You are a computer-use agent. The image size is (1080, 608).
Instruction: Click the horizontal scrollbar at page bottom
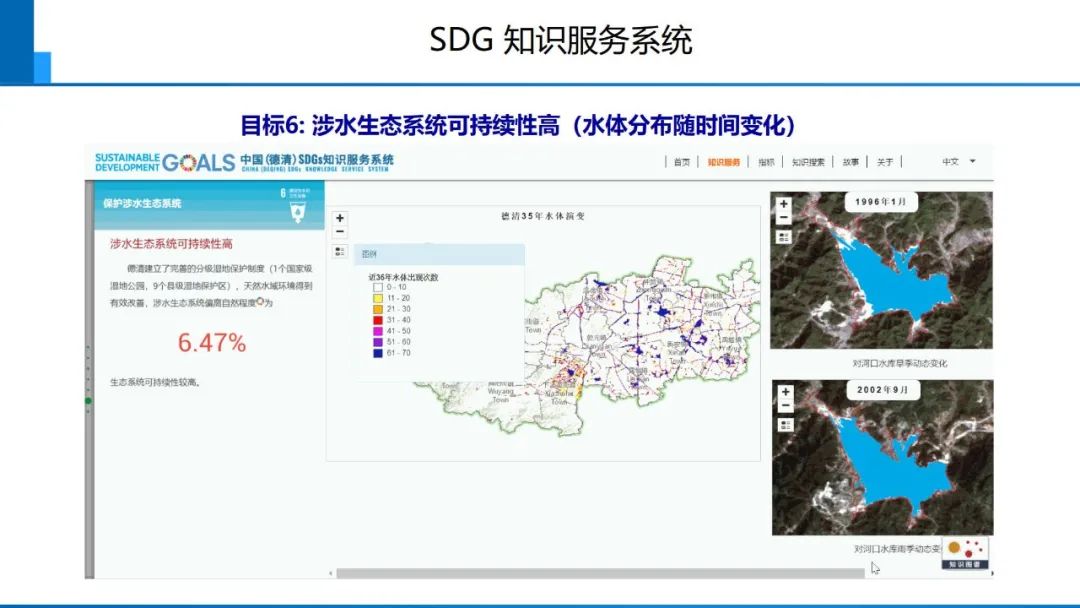pos(600,572)
